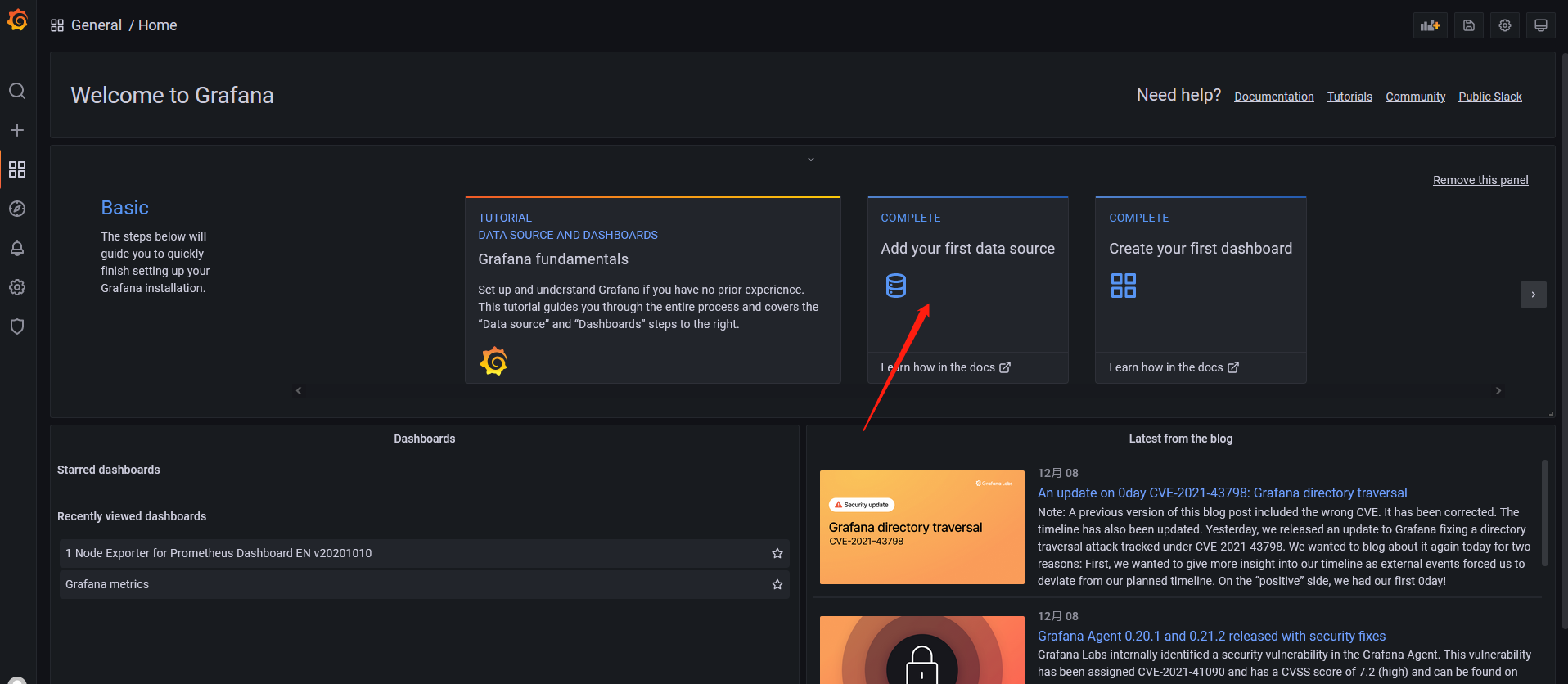Open the Configuration gear sidebar icon

point(17,287)
